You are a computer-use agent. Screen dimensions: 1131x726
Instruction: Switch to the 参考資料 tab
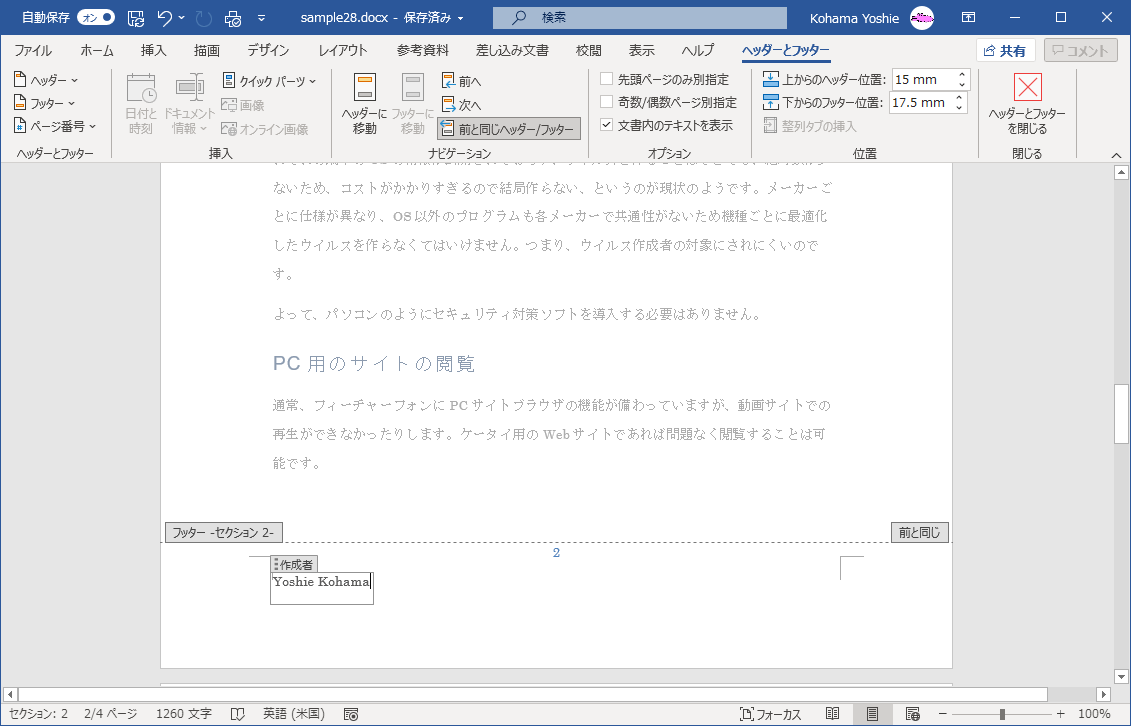(423, 50)
